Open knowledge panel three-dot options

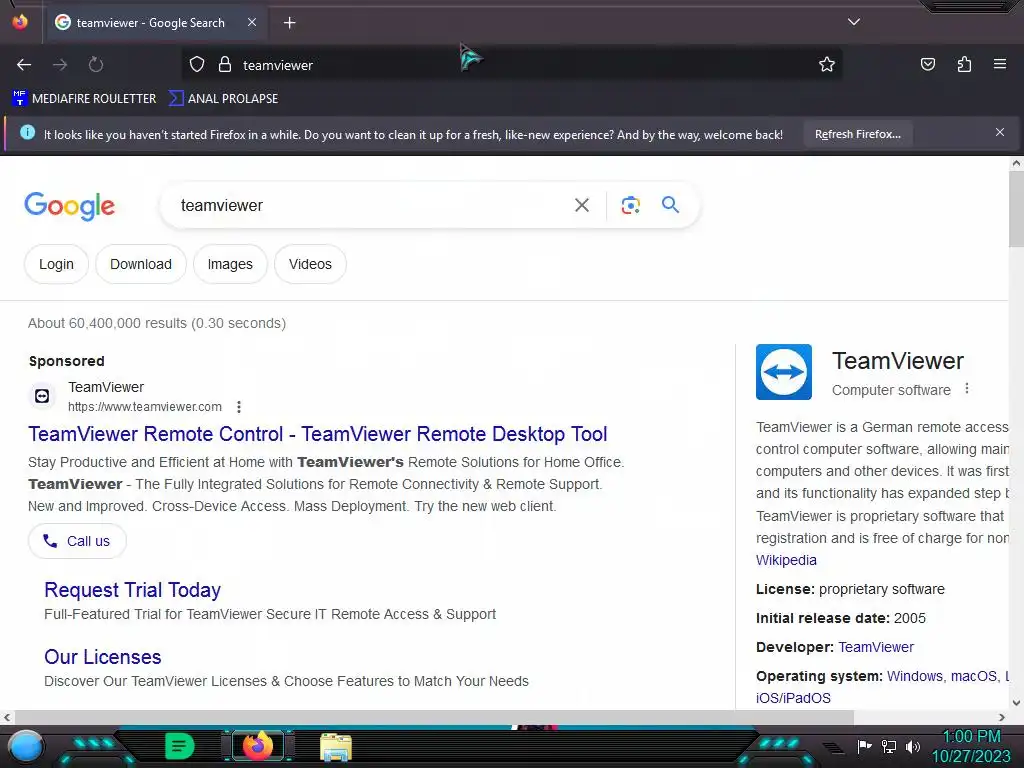[967, 389]
